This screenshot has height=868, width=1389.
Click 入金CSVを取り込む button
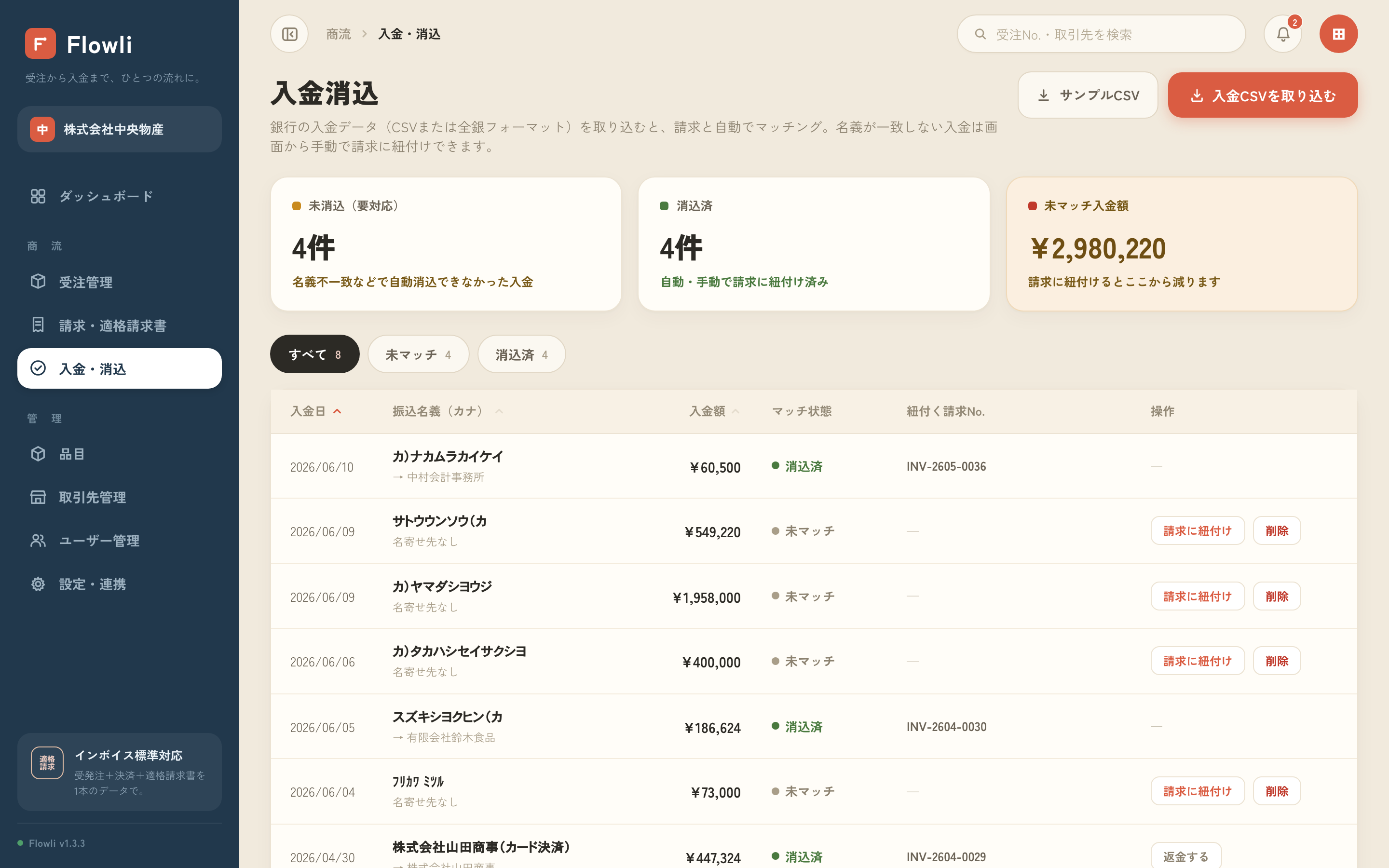[x=1263, y=95]
